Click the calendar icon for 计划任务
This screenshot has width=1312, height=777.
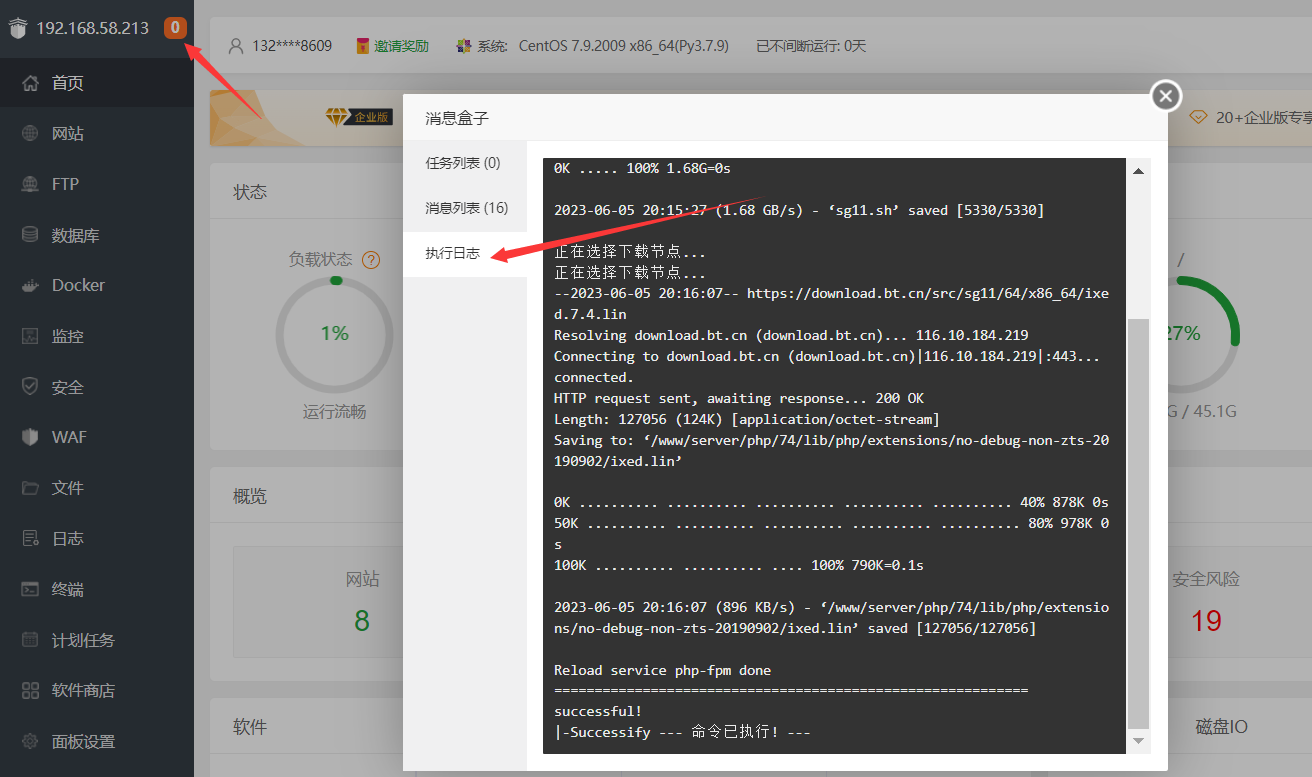click(x=31, y=640)
